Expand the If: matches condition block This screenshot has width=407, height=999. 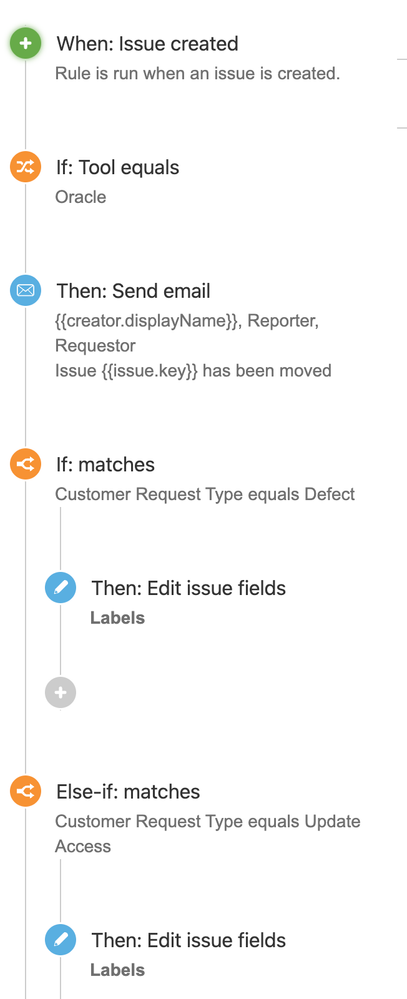pyautogui.click(x=105, y=464)
